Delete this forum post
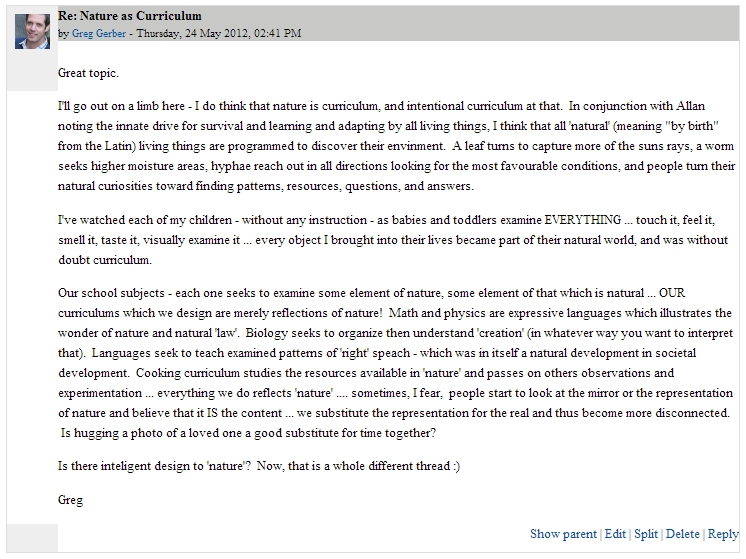Screen dimensions: 746x559 click(x=683, y=534)
